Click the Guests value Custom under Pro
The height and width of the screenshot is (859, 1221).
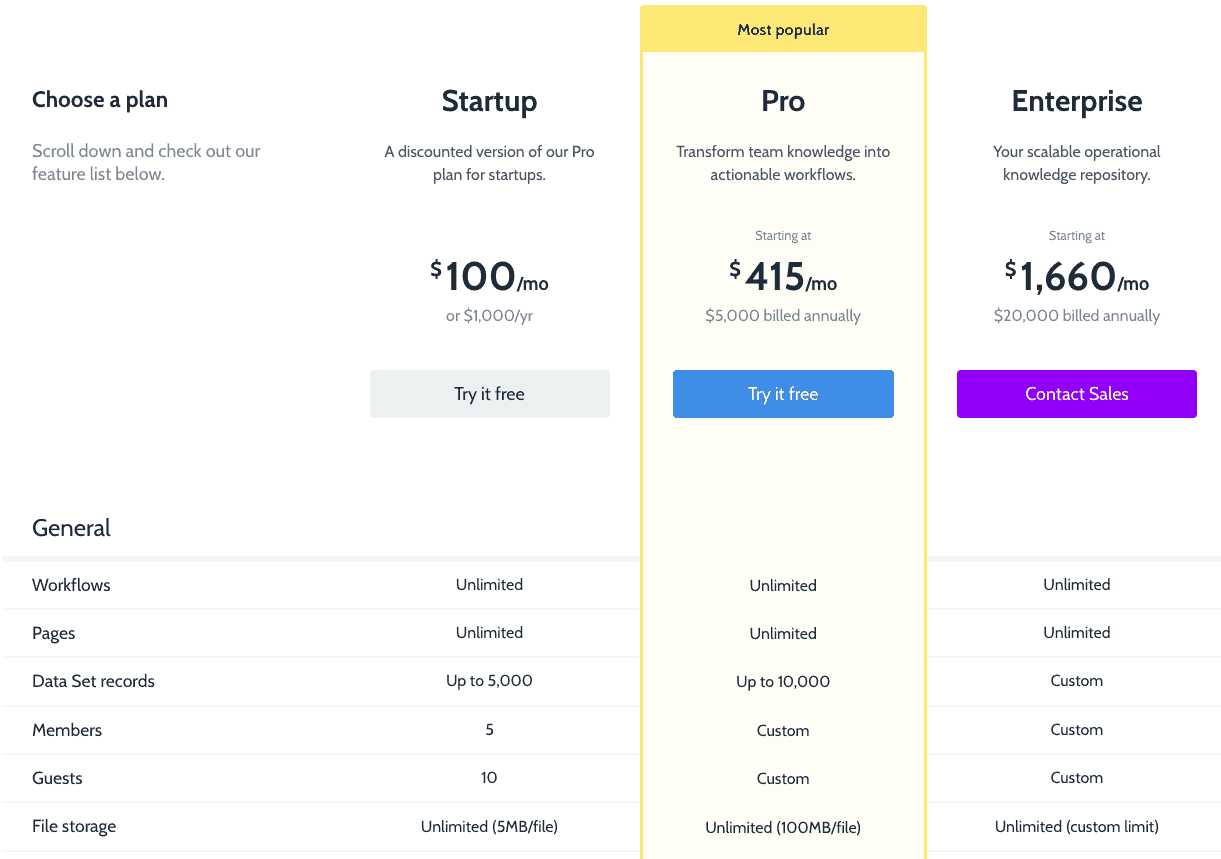(x=783, y=777)
